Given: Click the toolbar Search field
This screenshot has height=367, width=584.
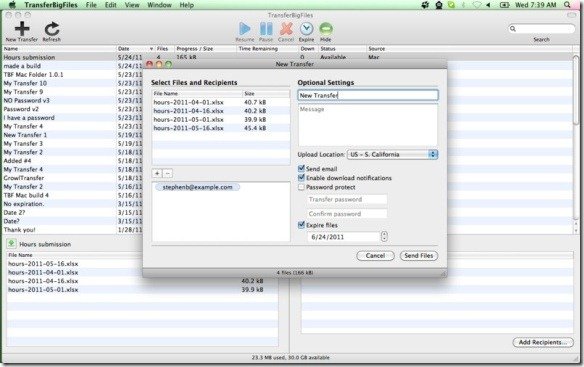Looking at the screenshot, I should [x=542, y=29].
